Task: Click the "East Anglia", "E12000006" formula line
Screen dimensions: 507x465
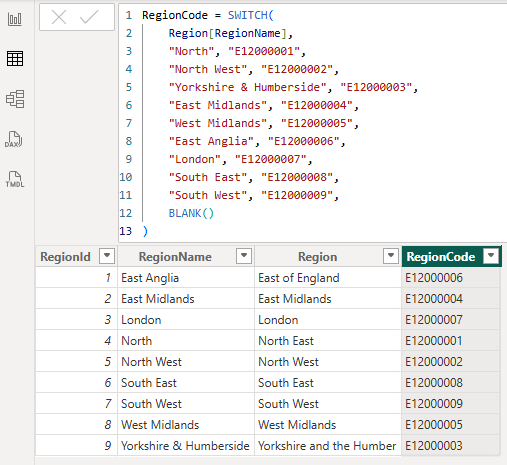Action: pos(257,141)
